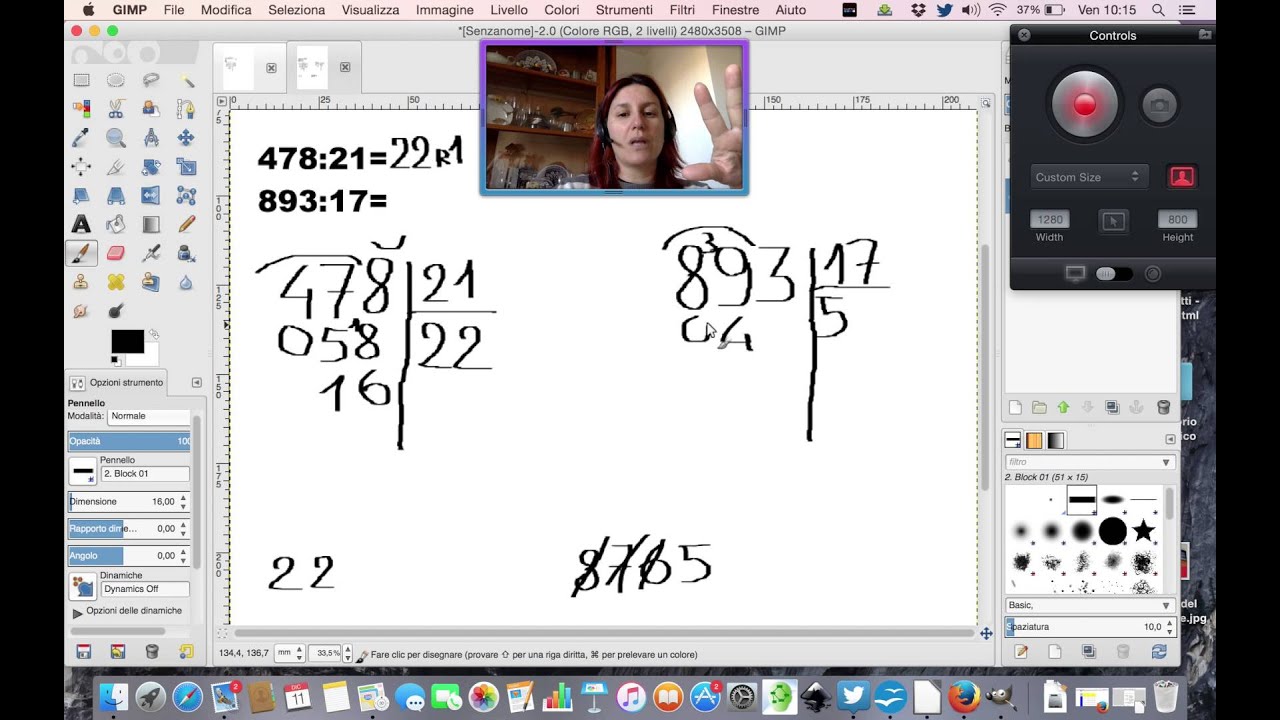Select the Perspective tool

[x=116, y=195]
